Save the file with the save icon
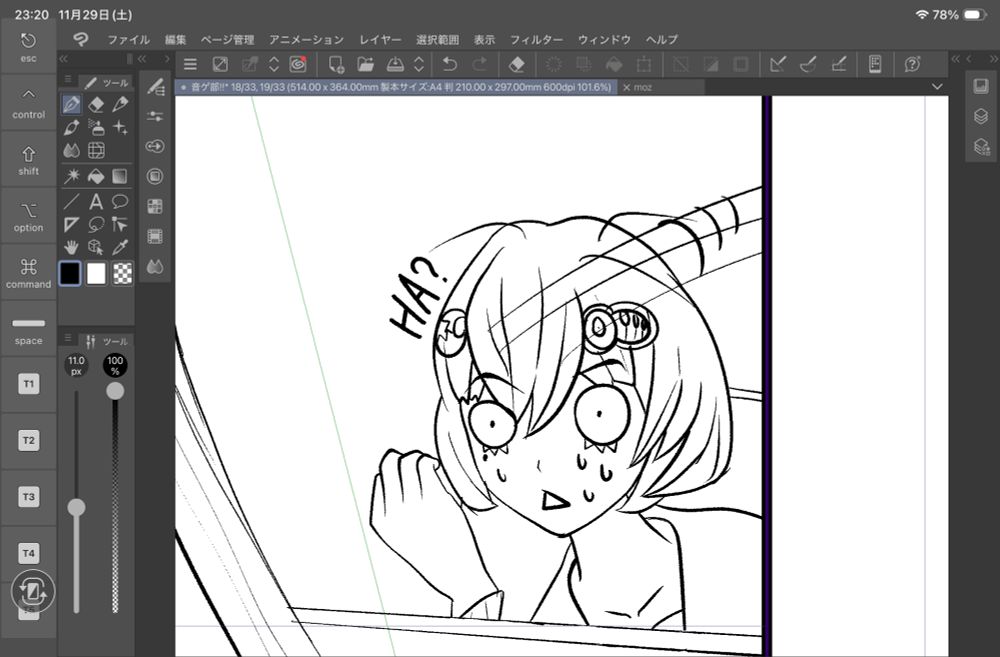Viewport: 1000px width, 657px height. [395, 64]
